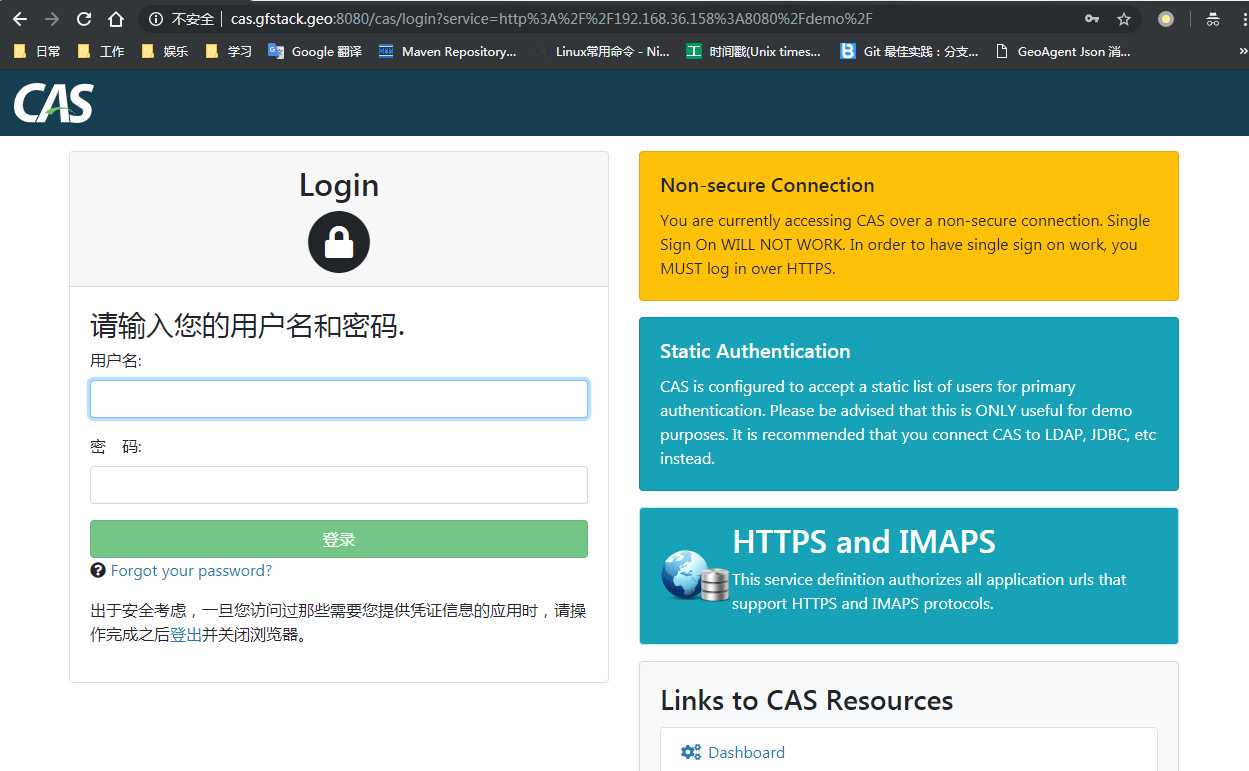Open the 日常 bookmark folder
Image resolution: width=1249 pixels, height=771 pixels.
pyautogui.click(x=38, y=51)
